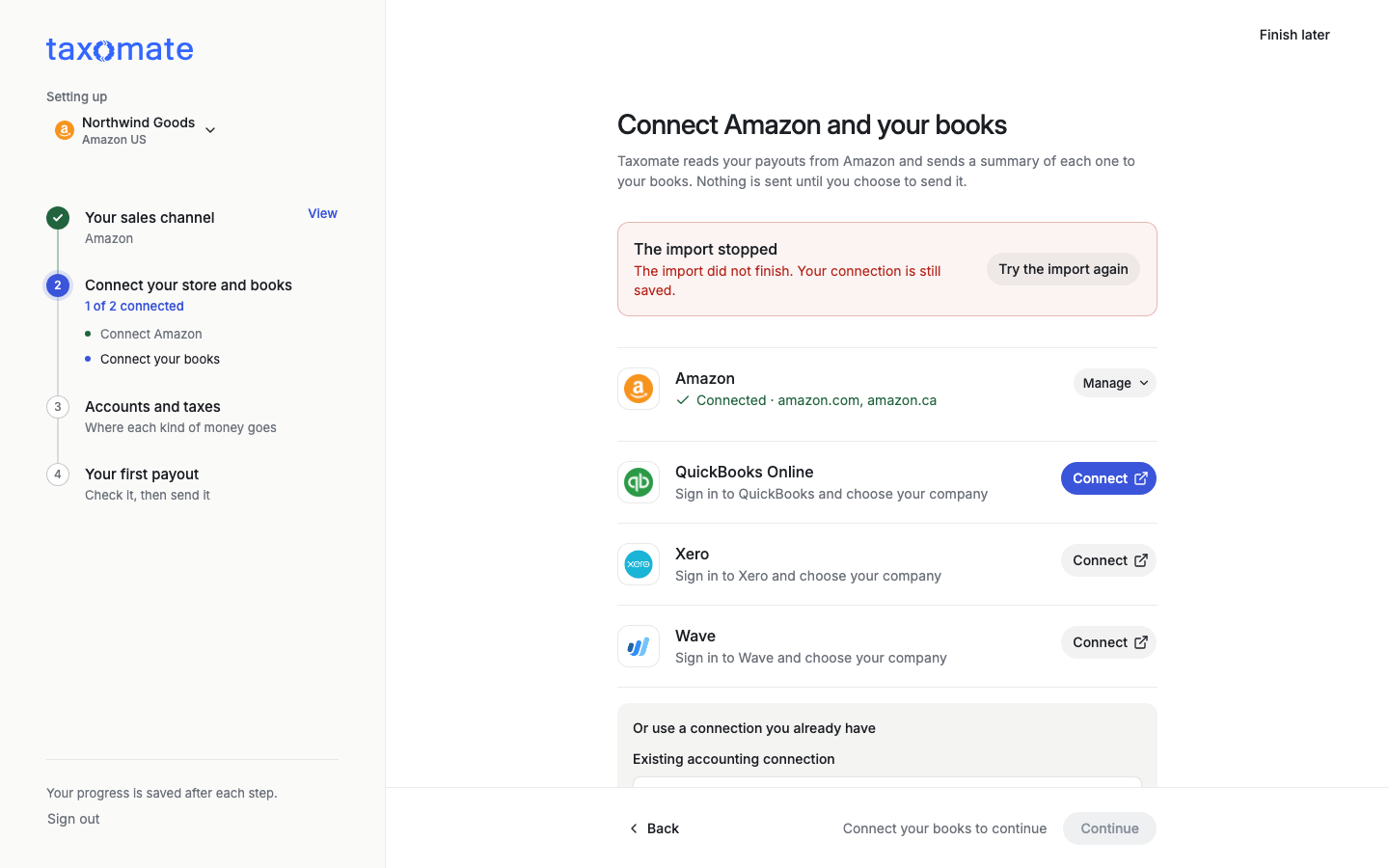This screenshot has width=1389, height=868.
Task: Open the Your first payout step
Action: click(142, 475)
